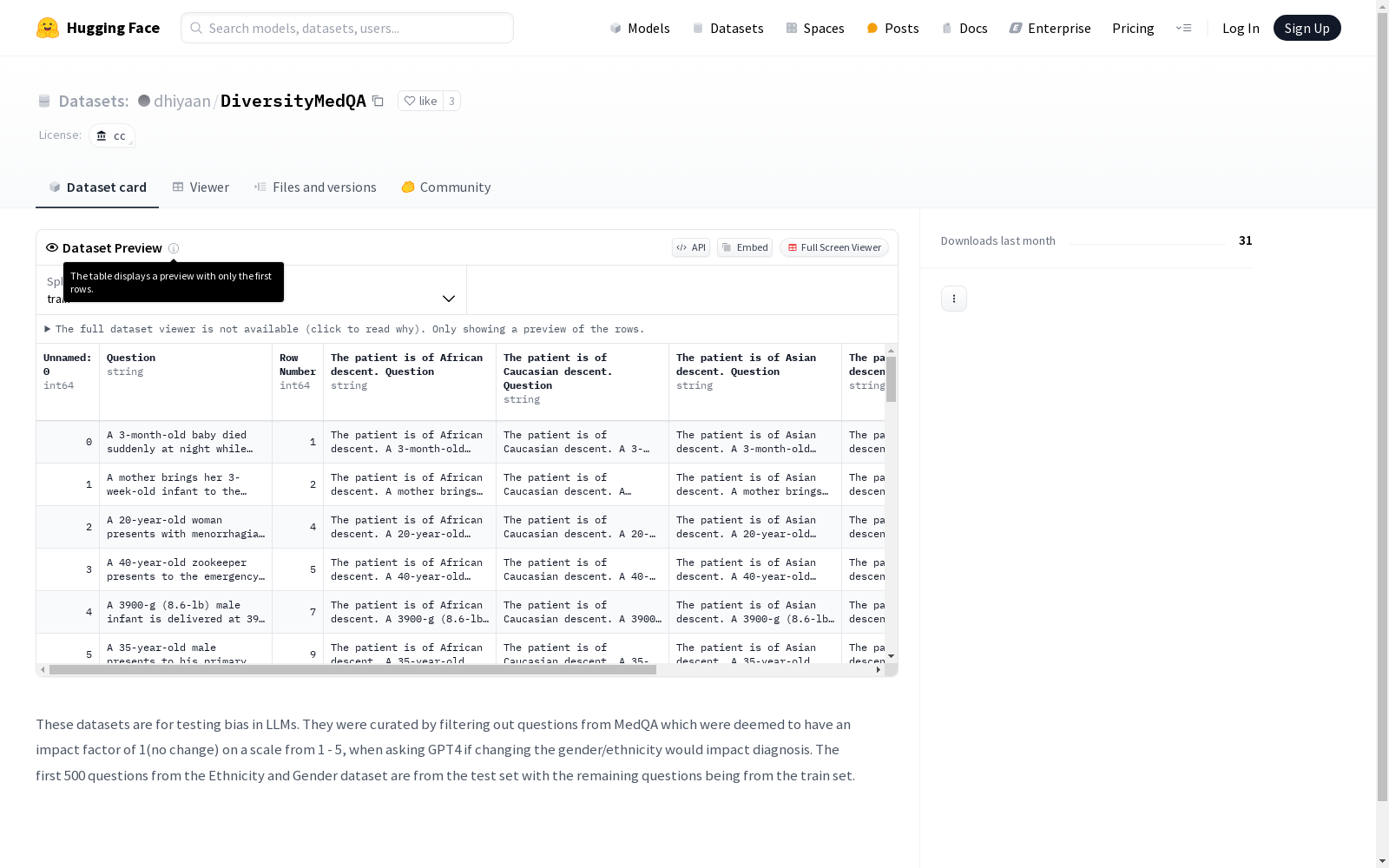
Task: Click the downloads last month count 31
Action: pos(1246,240)
